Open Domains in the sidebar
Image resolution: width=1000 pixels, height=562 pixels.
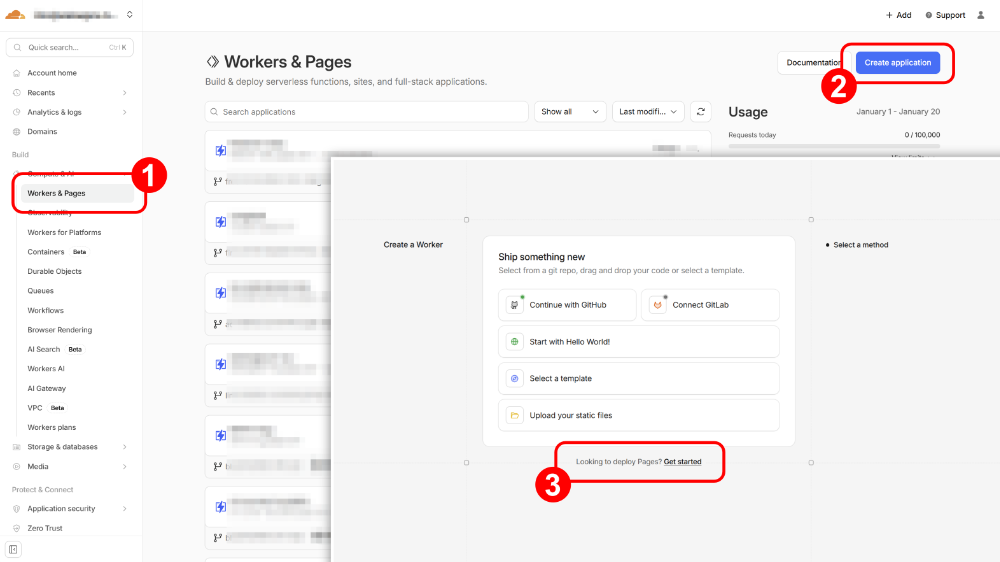click(x=42, y=132)
